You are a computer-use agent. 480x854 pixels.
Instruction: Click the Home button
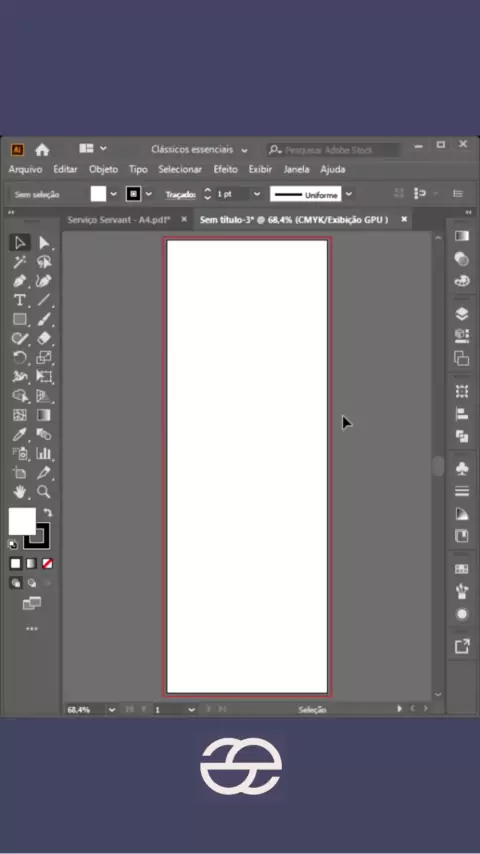(42, 150)
